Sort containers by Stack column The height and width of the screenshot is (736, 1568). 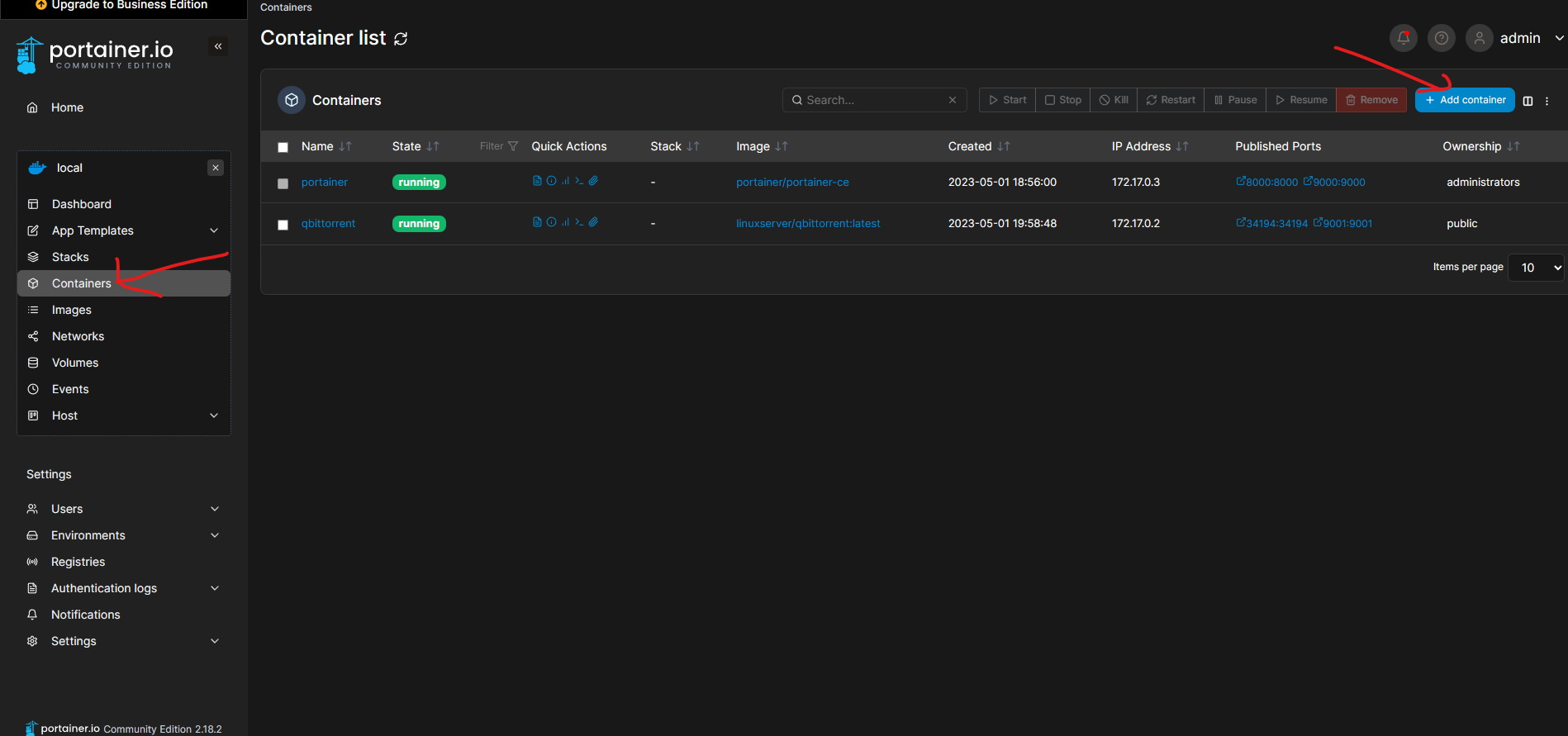coord(675,146)
